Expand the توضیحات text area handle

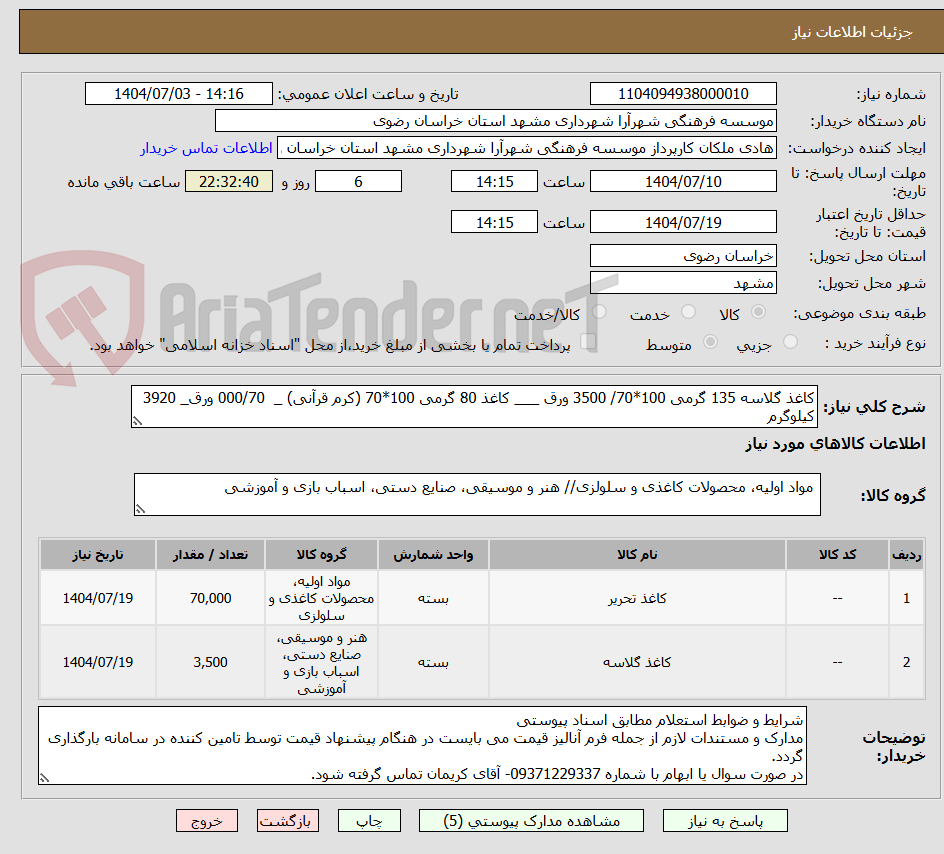42,778
